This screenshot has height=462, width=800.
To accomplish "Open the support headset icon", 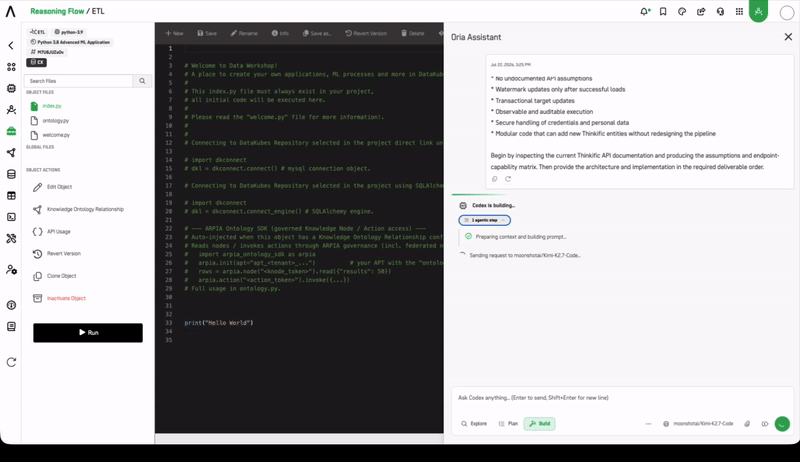I will [720, 11].
